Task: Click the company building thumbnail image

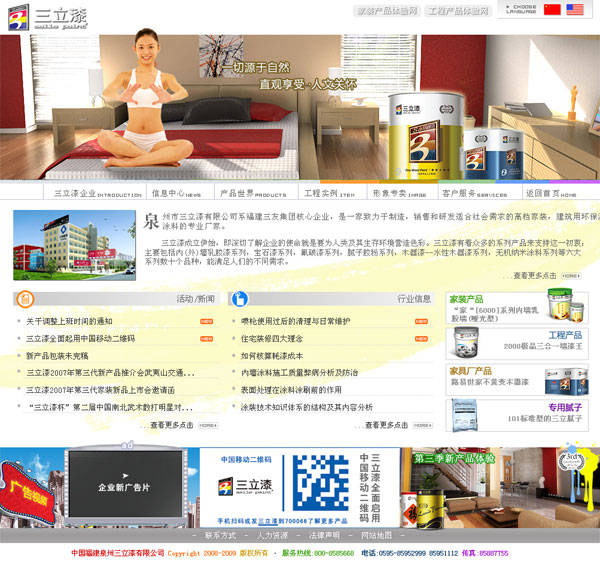Action: [74, 245]
